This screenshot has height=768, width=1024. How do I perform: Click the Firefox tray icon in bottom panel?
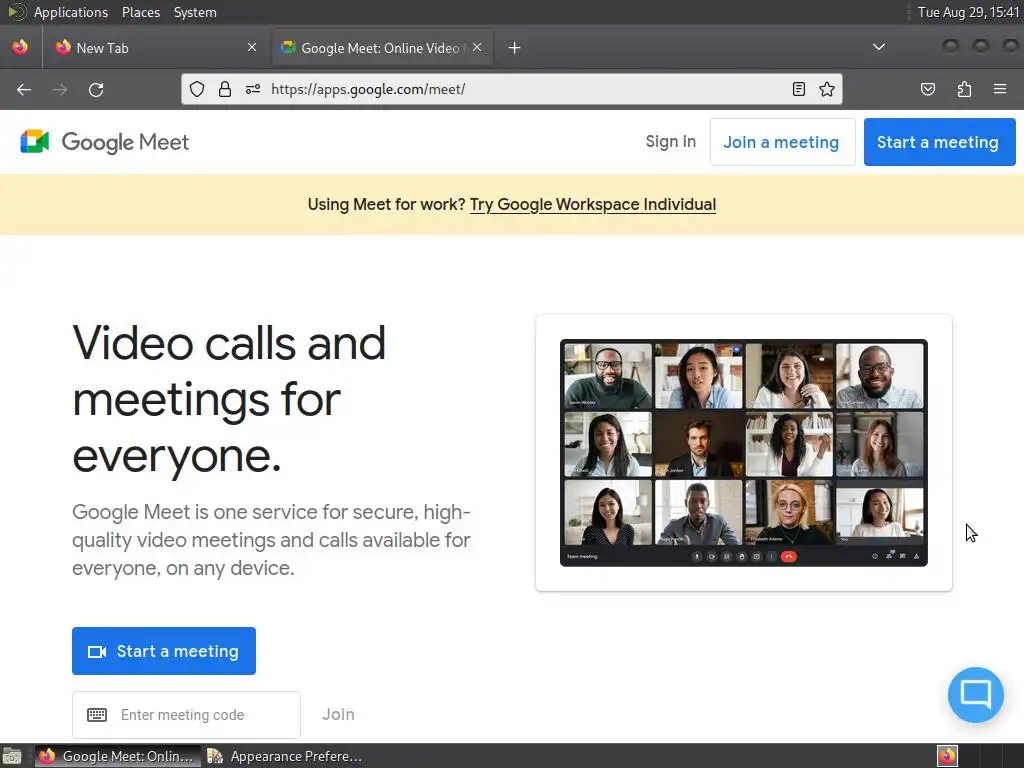point(947,756)
